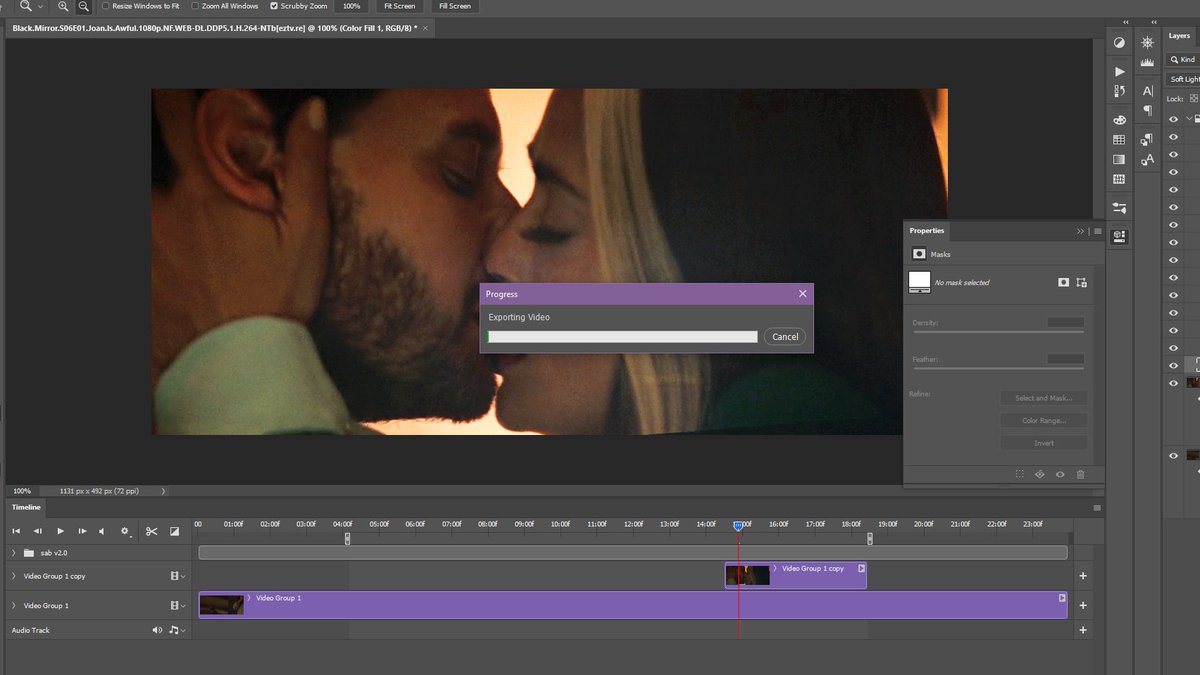Delete the mask with trash icon
Image resolution: width=1200 pixels, height=675 pixels.
coord(1080,474)
